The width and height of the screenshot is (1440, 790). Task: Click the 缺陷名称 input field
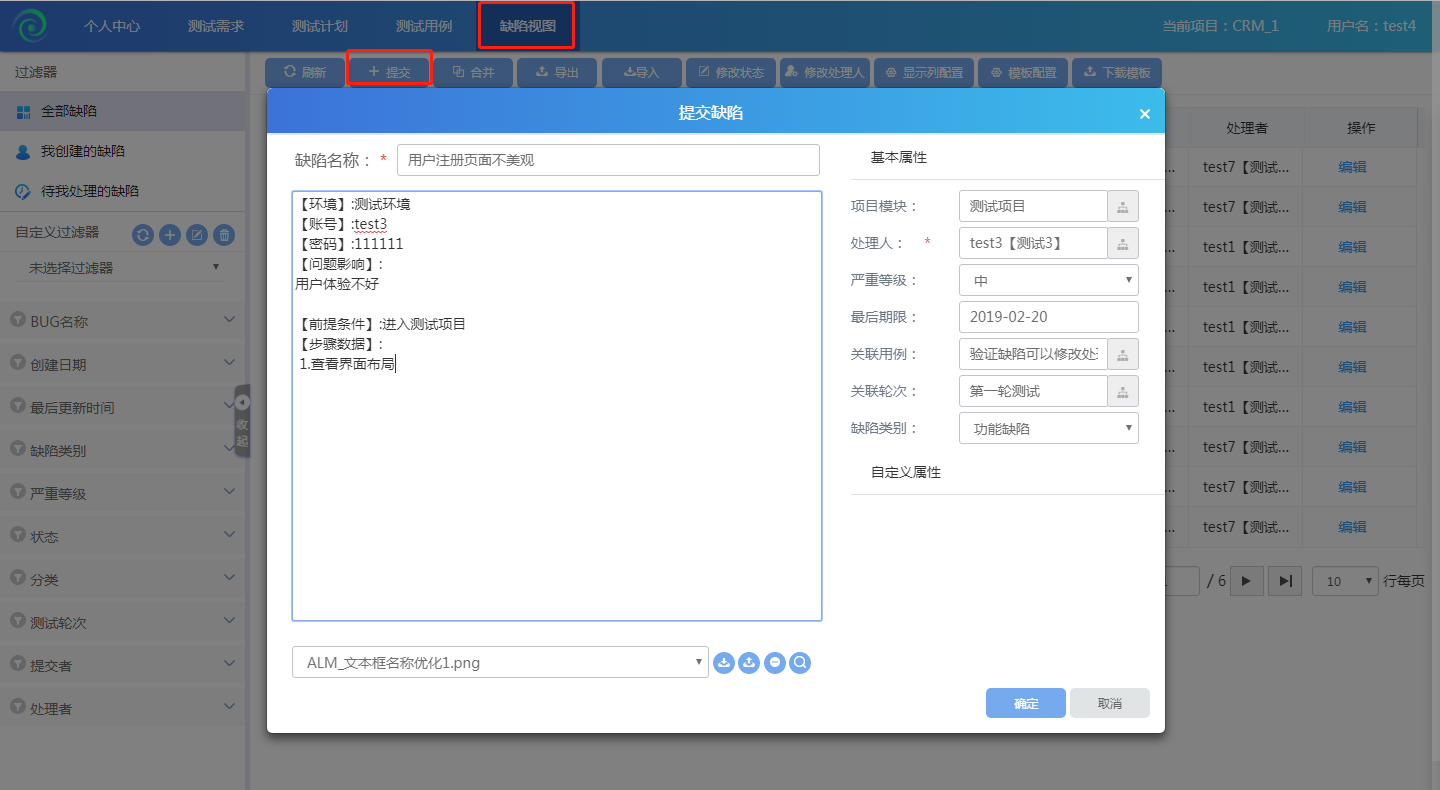(608, 160)
